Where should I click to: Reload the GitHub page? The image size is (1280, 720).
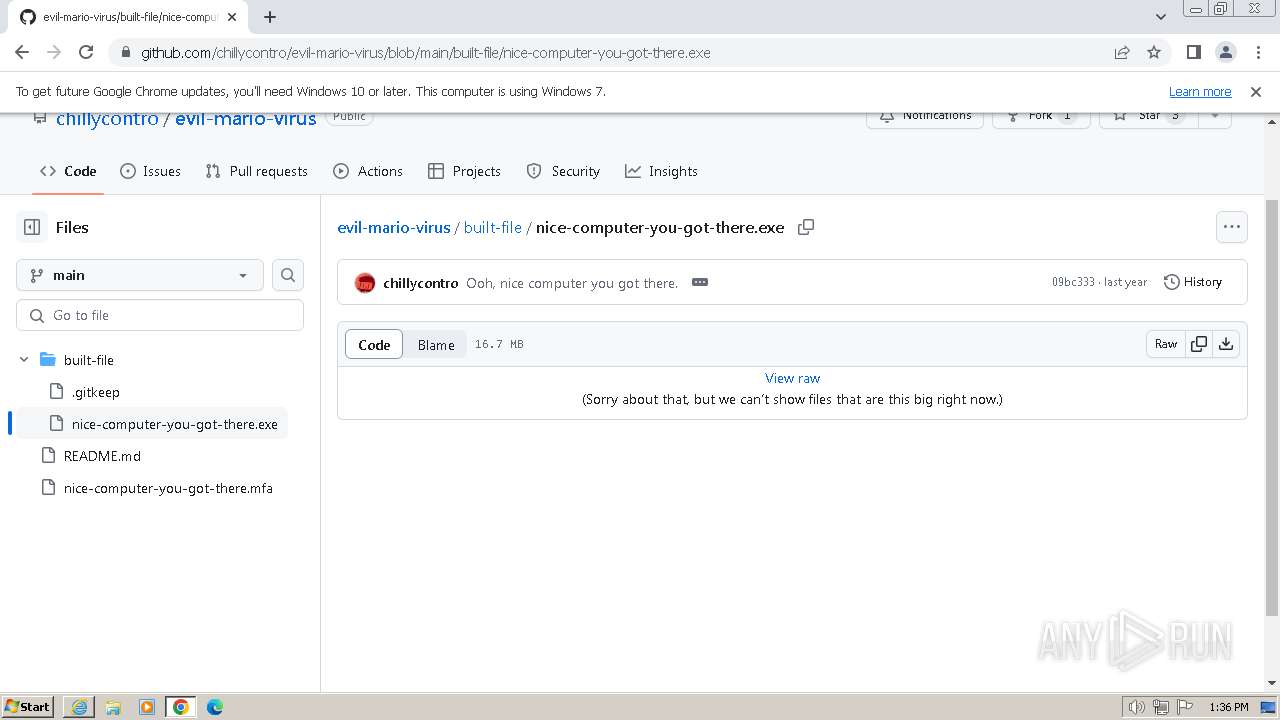pos(86,52)
